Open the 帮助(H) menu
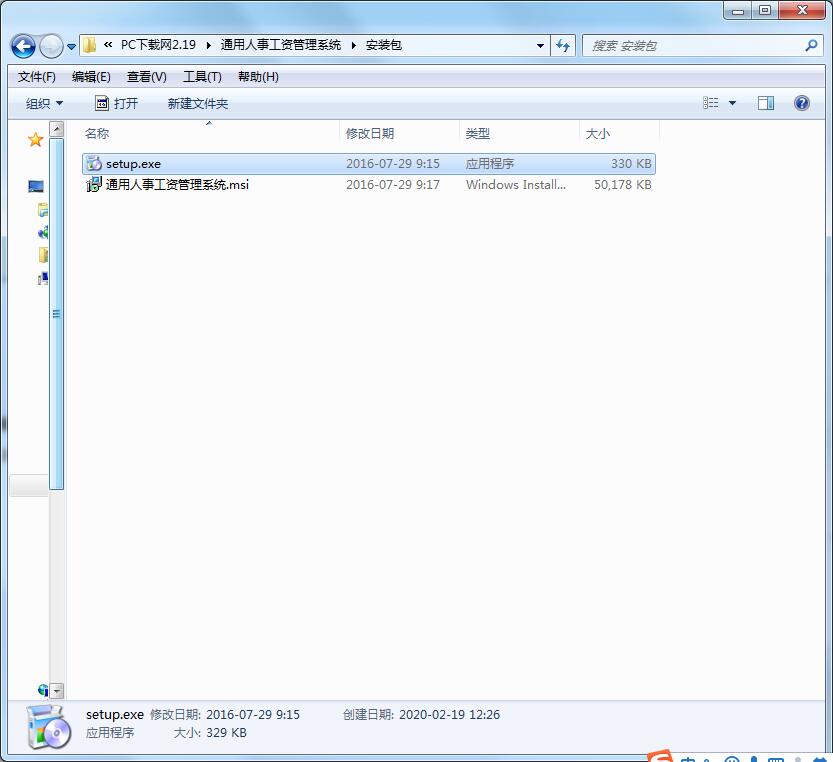 tap(258, 77)
